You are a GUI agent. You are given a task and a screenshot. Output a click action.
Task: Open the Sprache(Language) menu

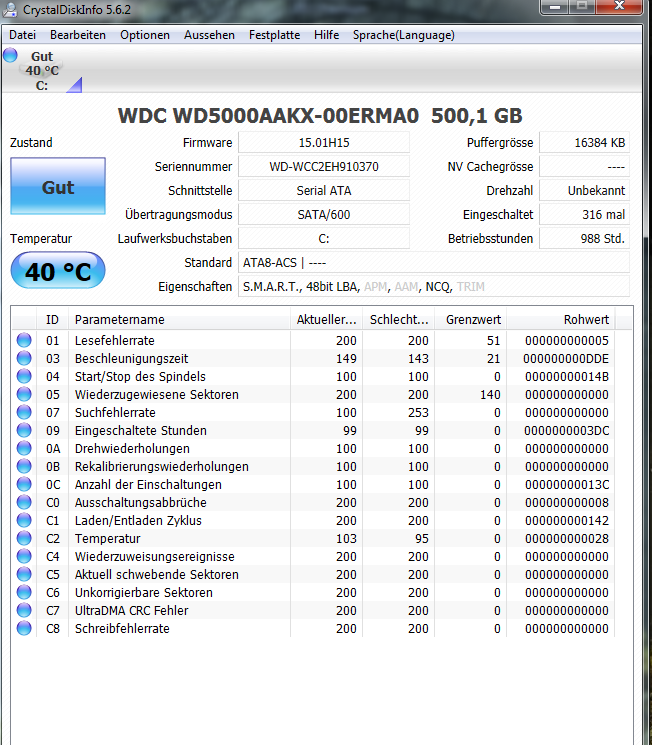point(403,35)
